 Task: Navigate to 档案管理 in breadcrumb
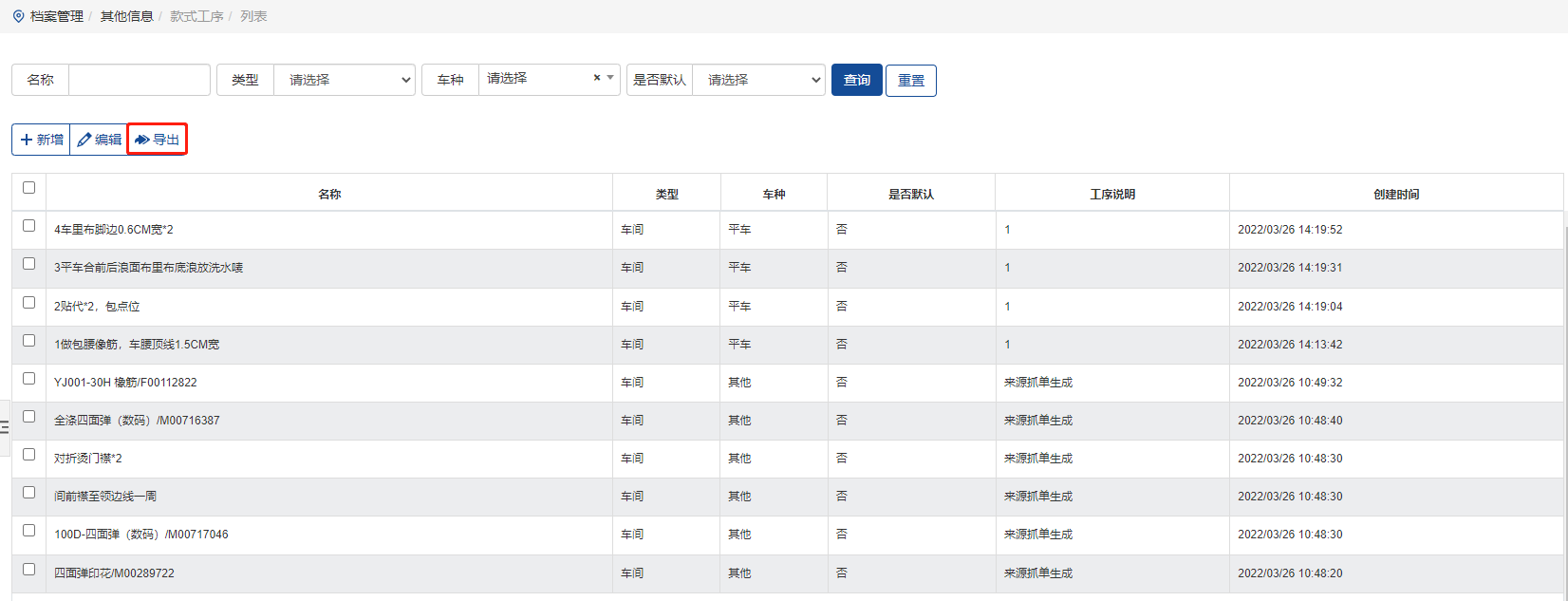[56, 16]
